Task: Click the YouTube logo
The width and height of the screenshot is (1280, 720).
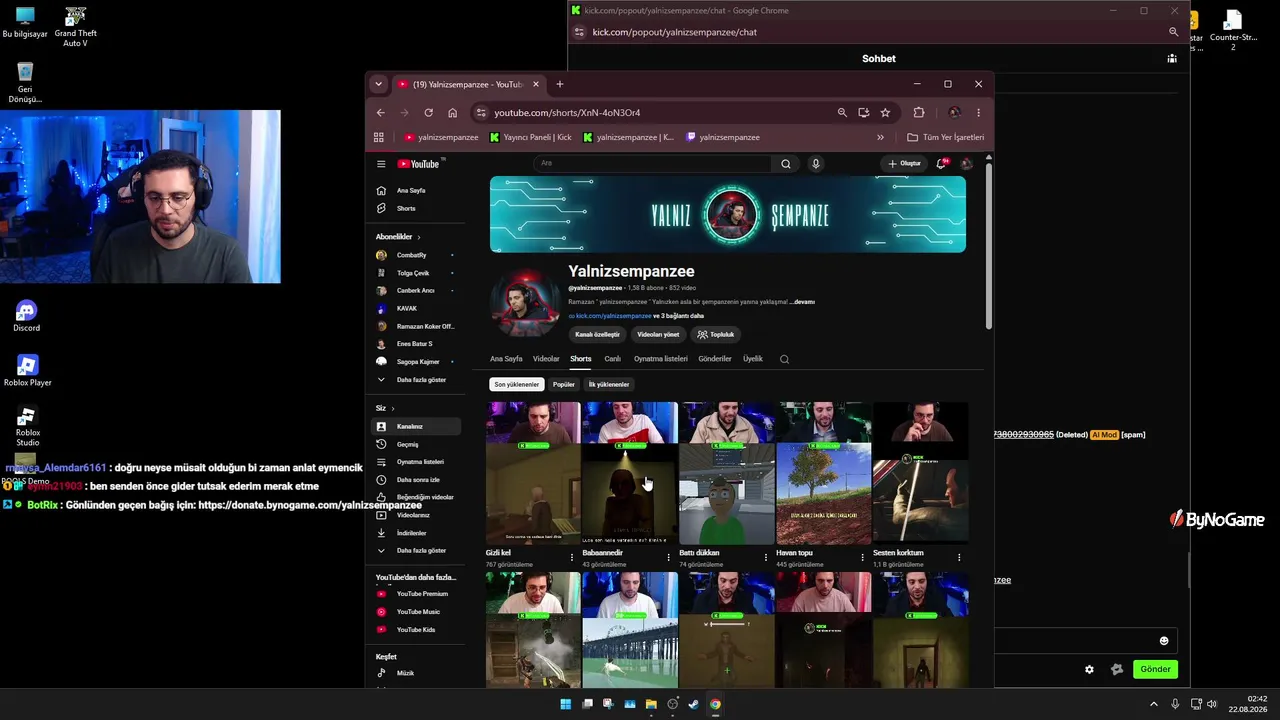Action: click(419, 164)
